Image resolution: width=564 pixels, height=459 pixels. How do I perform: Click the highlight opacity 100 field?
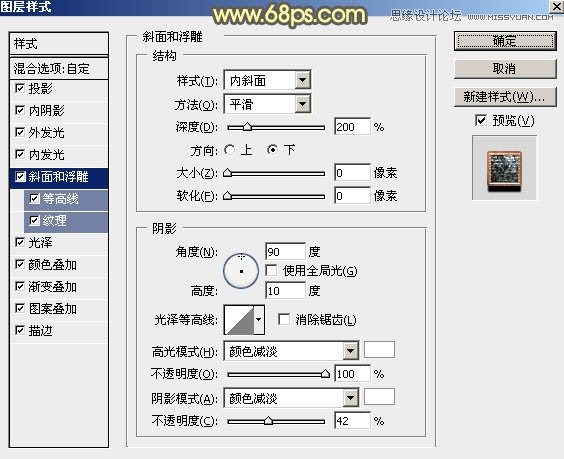(352, 374)
